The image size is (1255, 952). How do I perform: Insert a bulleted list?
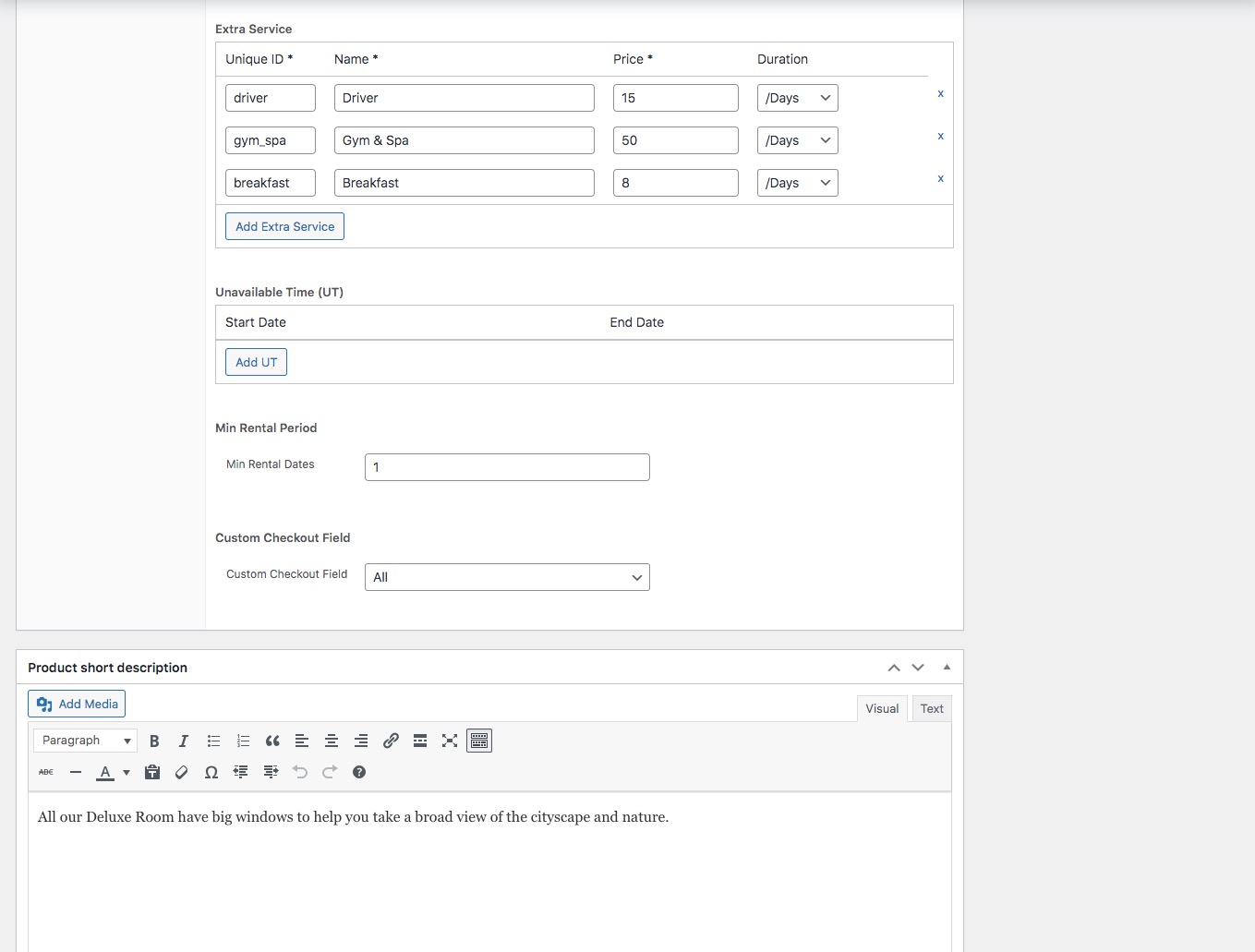(213, 741)
